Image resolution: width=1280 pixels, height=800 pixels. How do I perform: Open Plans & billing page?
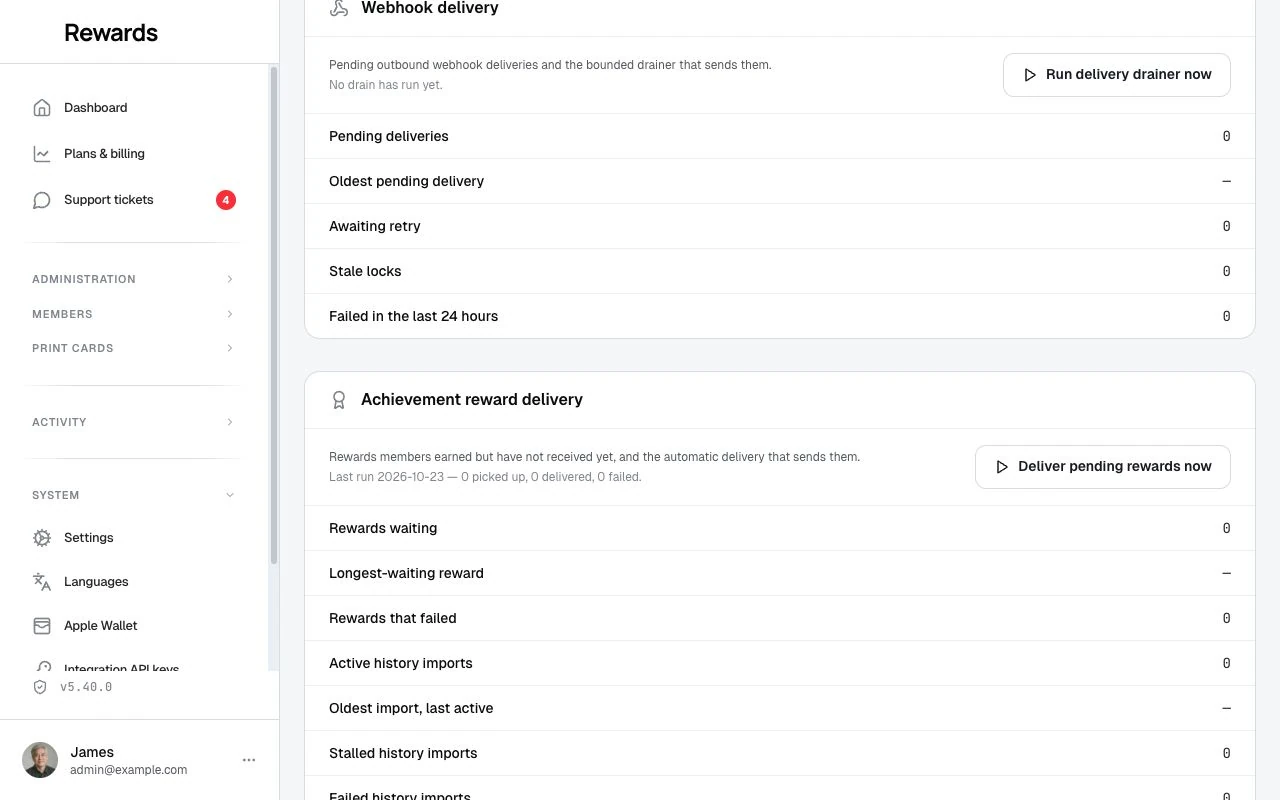pyautogui.click(x=135, y=154)
